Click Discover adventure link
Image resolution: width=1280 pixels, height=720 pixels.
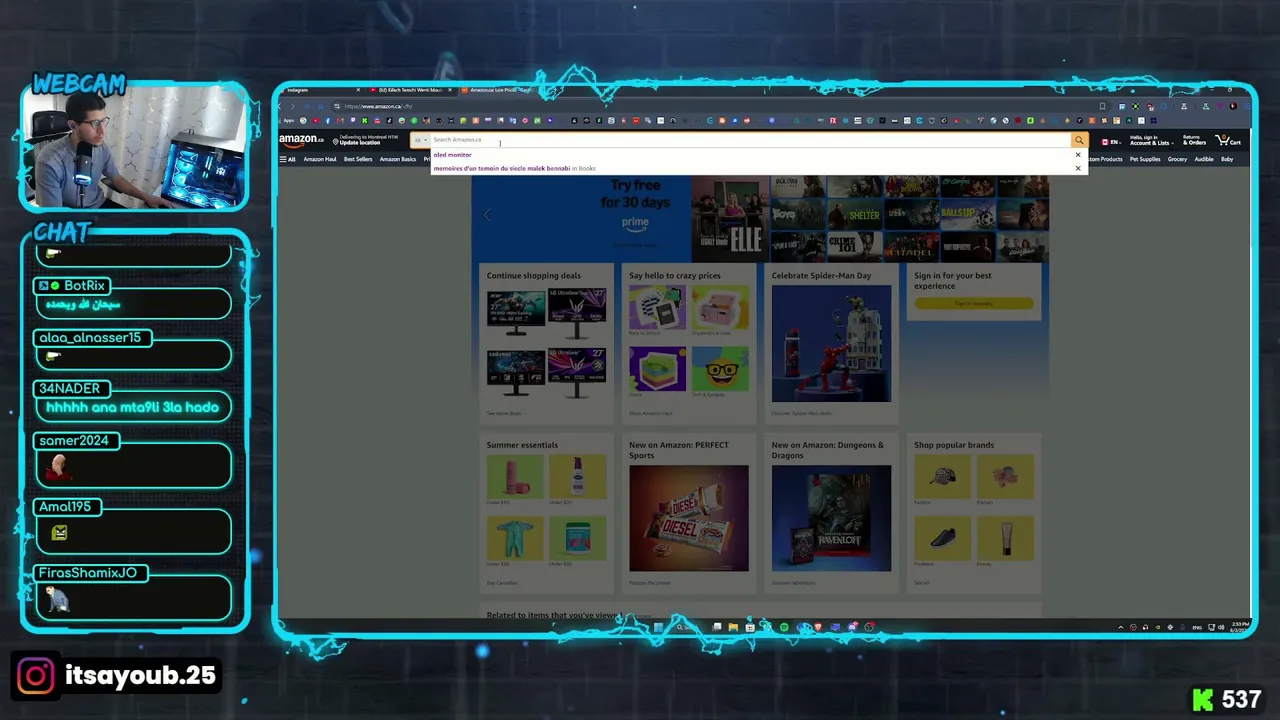(x=795, y=583)
